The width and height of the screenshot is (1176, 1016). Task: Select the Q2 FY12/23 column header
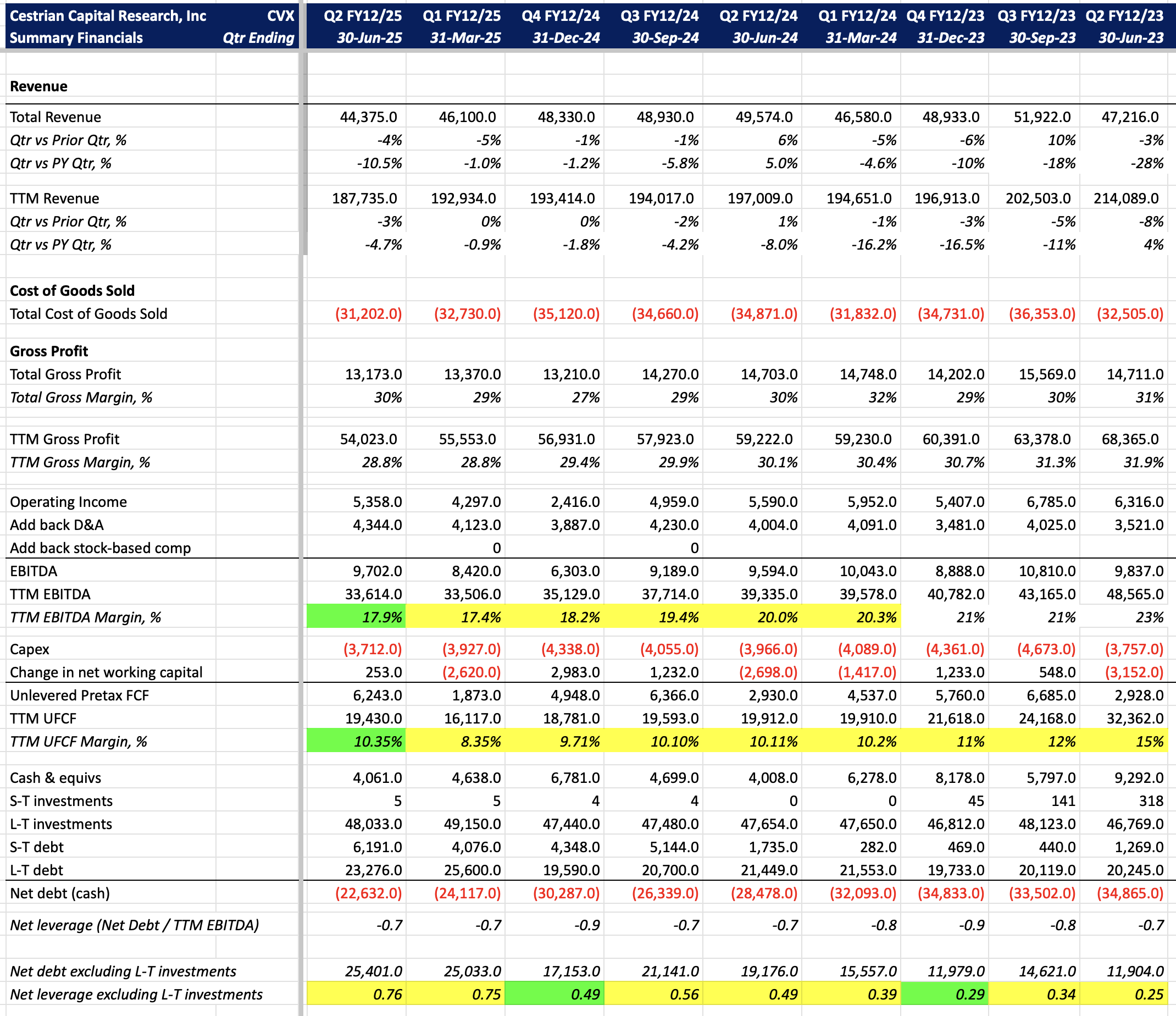[x=1124, y=16]
